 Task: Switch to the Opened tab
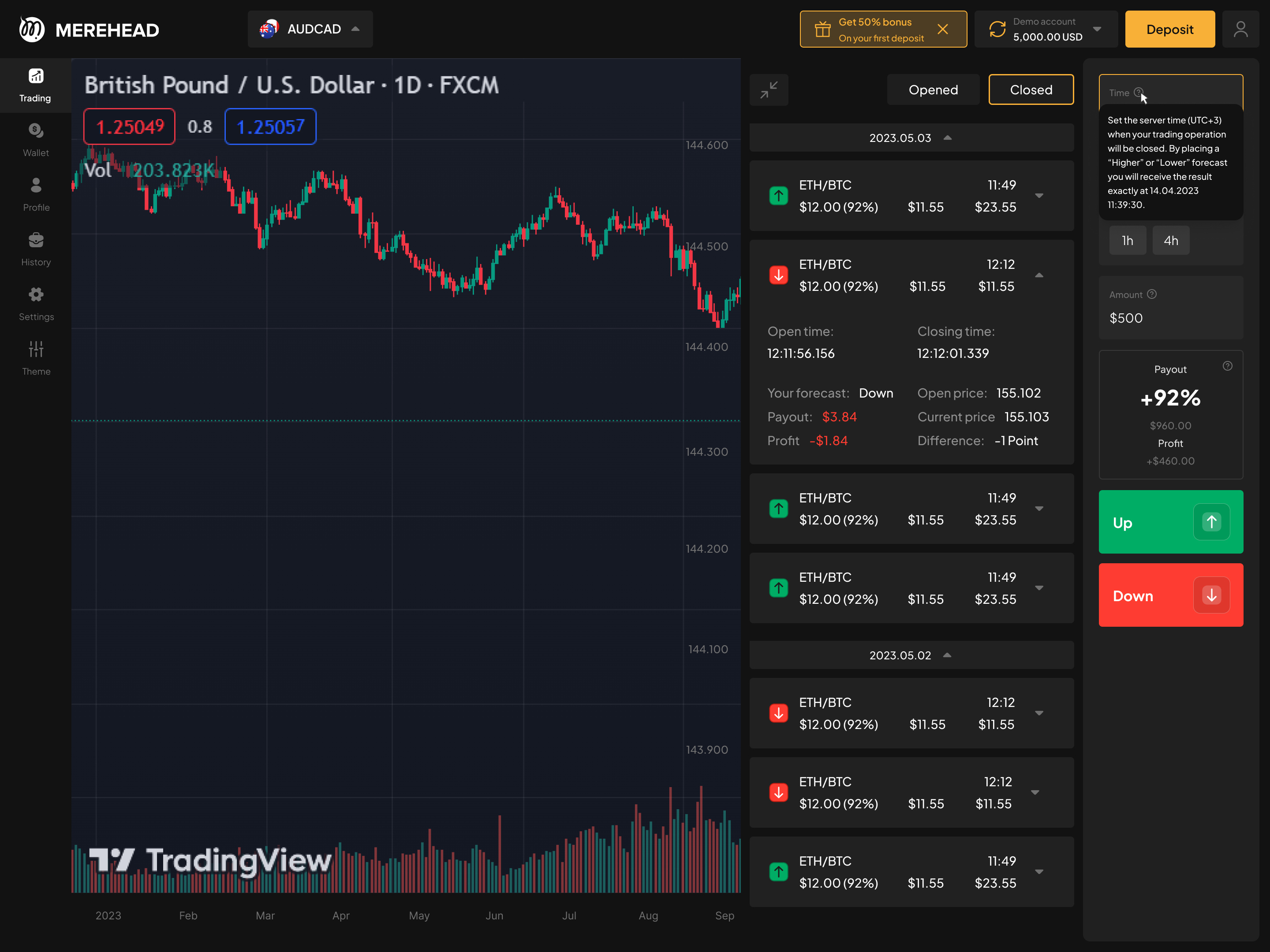point(933,90)
